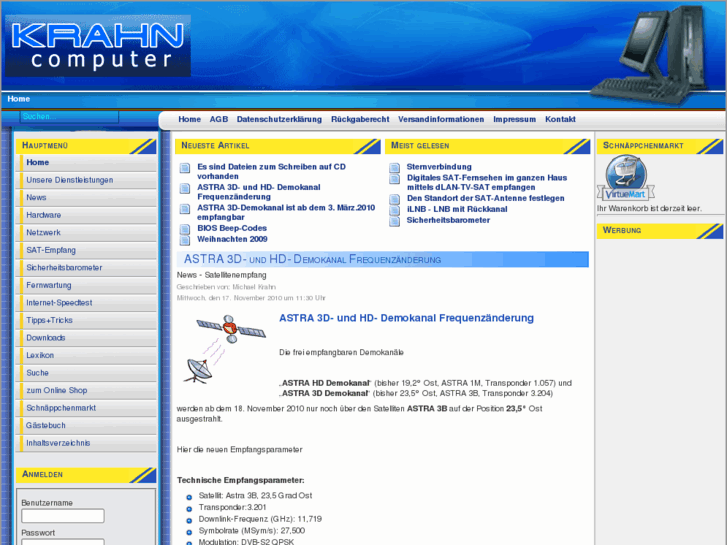This screenshot has height=545, width=727.
Task: Click the satellite dish article image
Action: point(225,349)
